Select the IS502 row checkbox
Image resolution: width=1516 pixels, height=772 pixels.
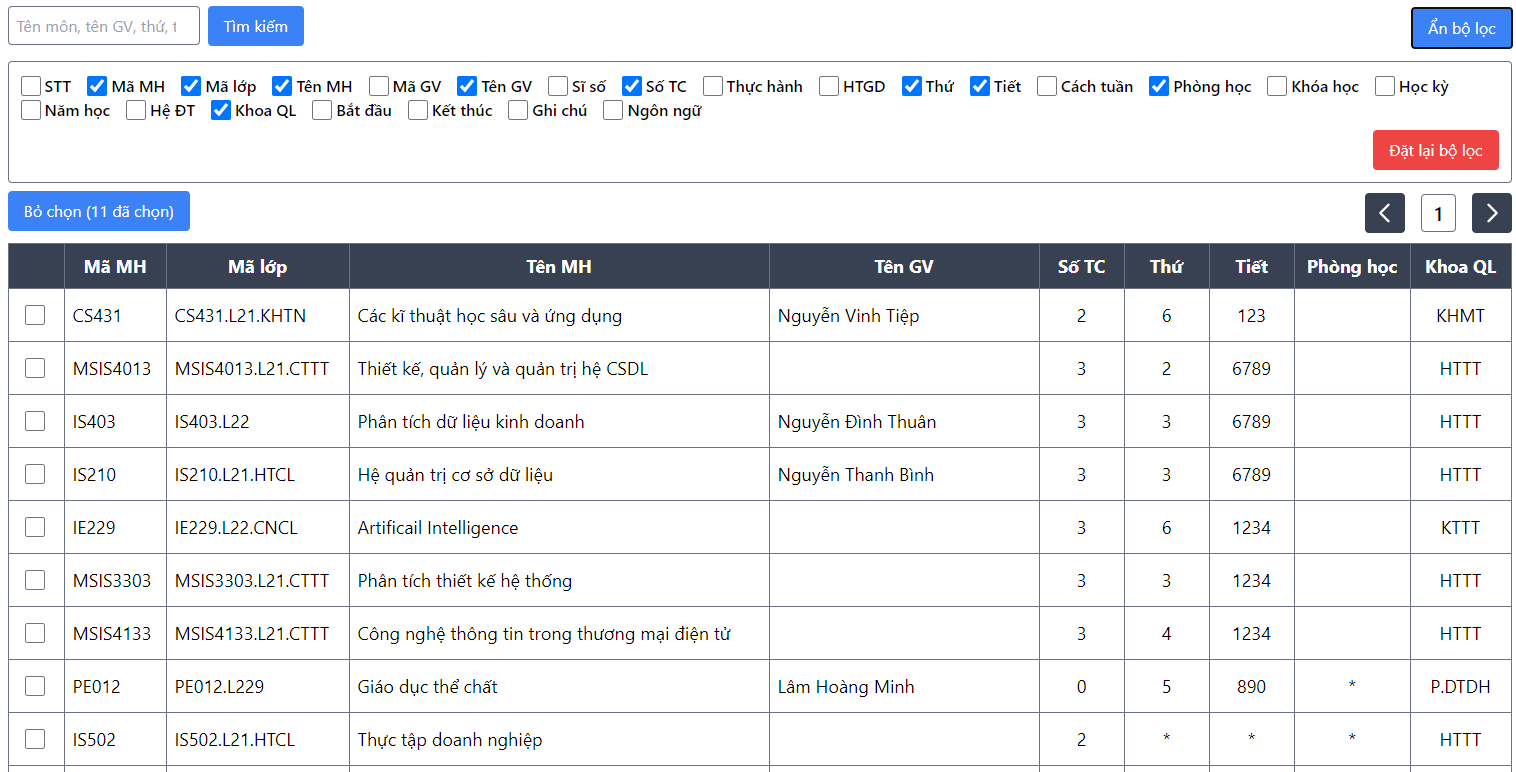[x=35, y=739]
